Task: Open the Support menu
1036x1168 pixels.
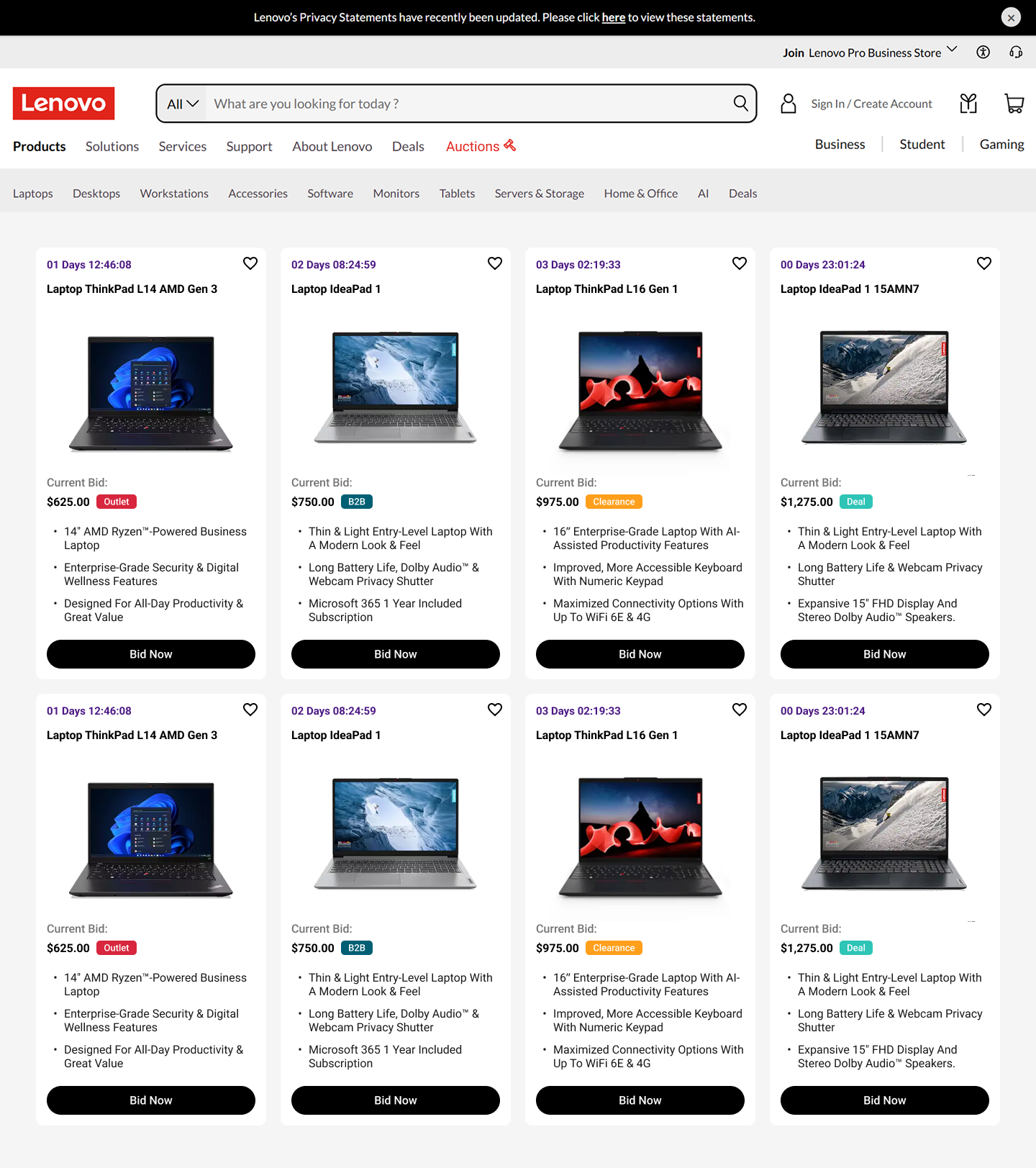Action: coord(250,146)
